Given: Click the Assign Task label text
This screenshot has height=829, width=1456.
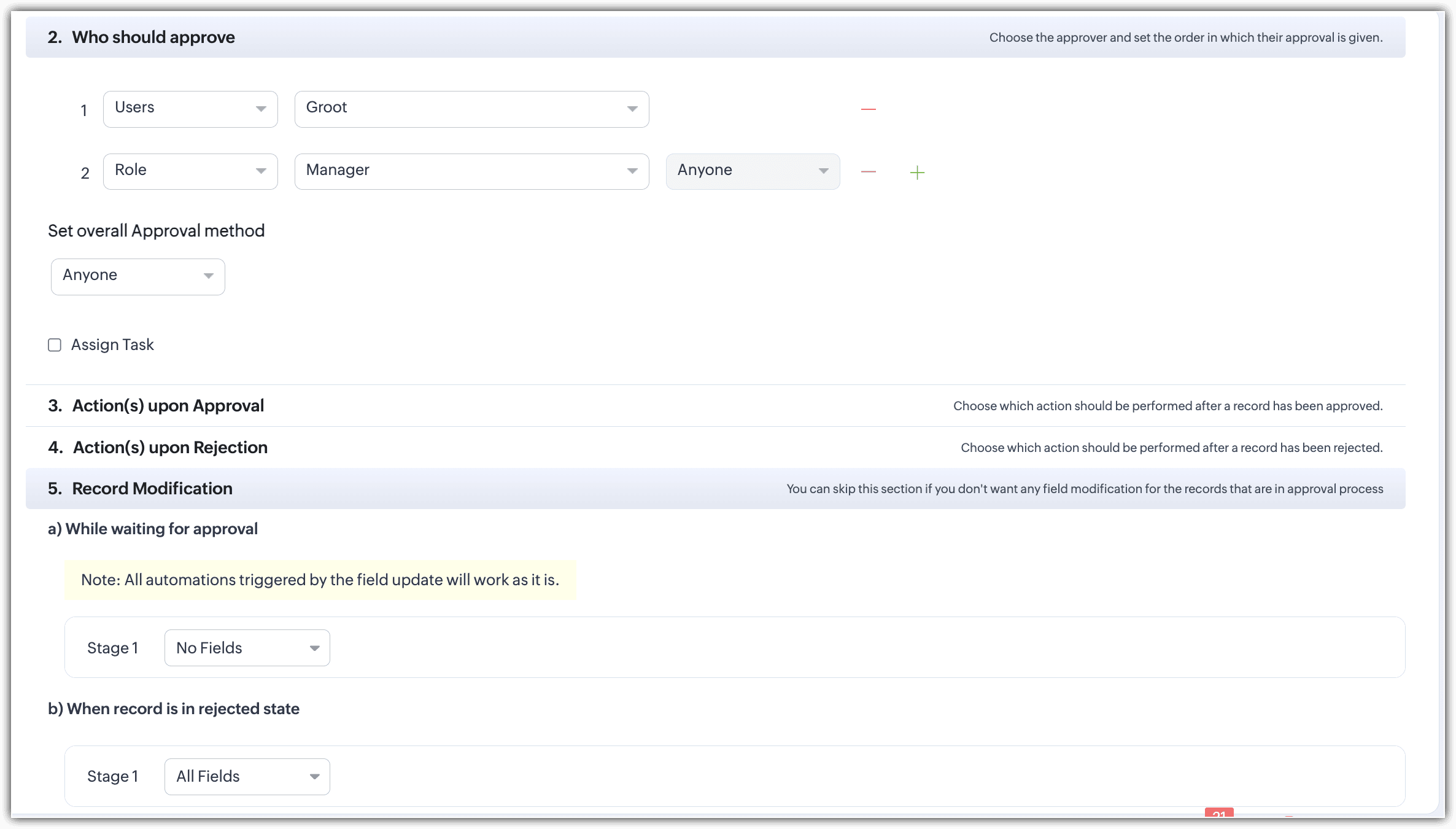Looking at the screenshot, I should tap(112, 345).
